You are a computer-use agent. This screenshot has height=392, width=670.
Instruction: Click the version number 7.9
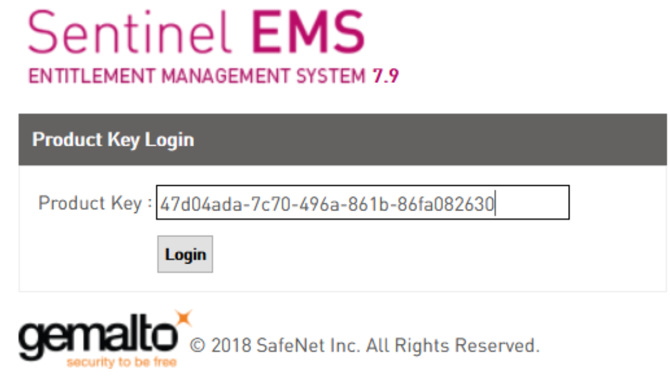pos(385,76)
